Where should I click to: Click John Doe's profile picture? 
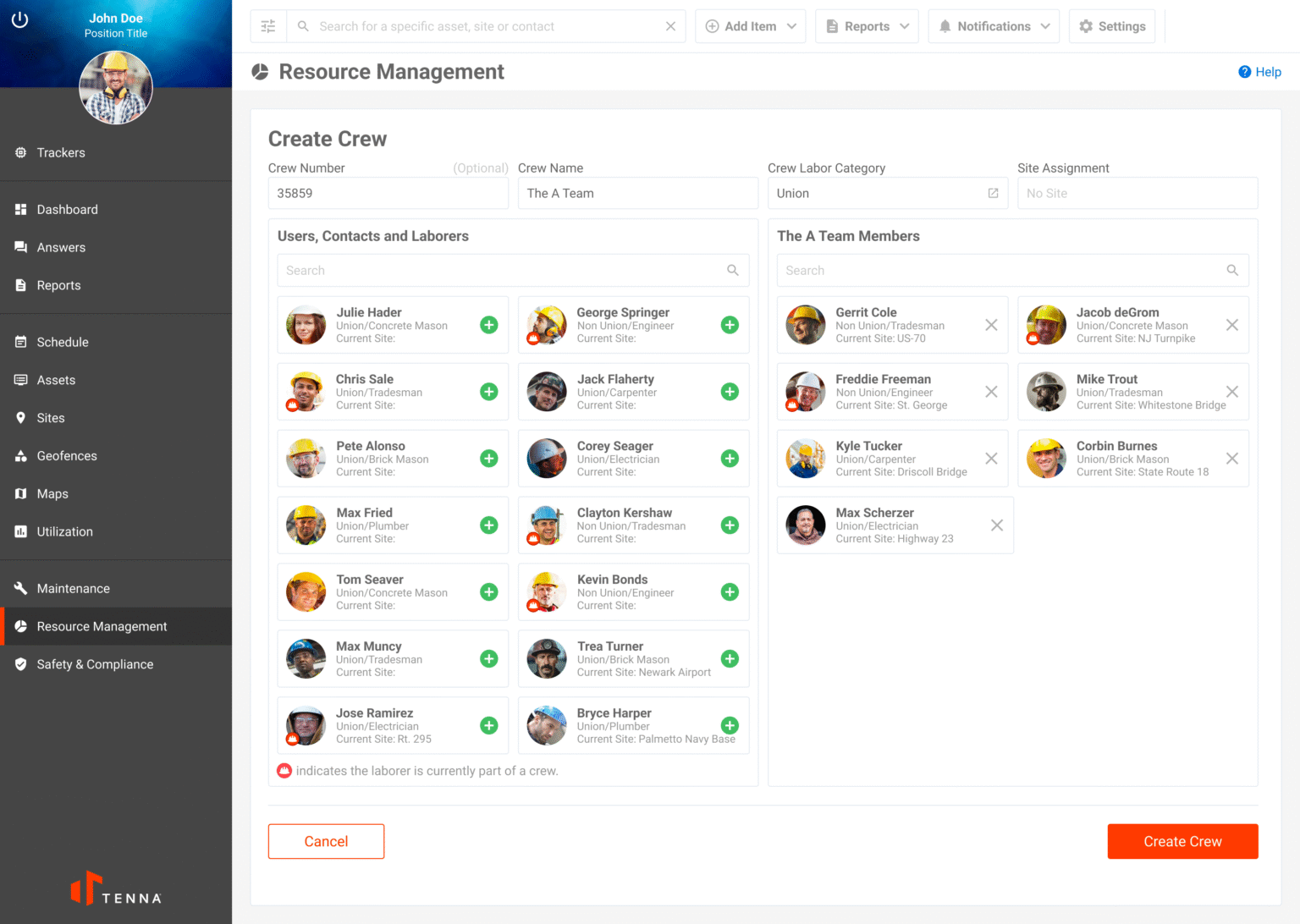click(116, 87)
